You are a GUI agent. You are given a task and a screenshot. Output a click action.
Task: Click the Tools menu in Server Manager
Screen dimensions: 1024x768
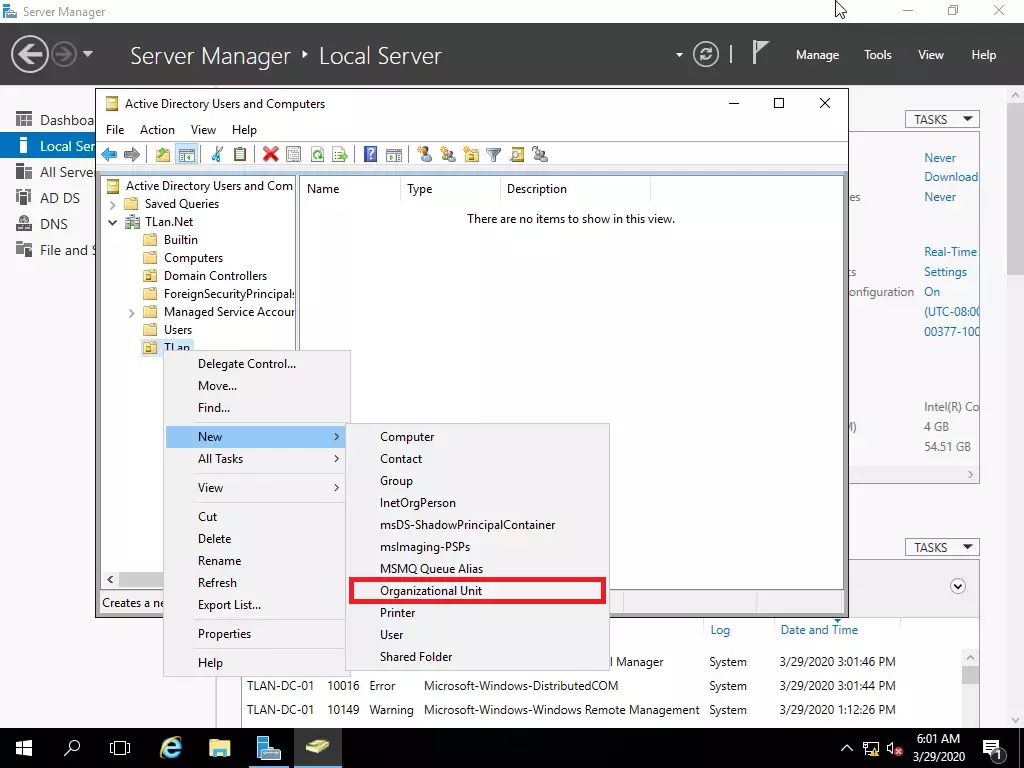point(877,55)
